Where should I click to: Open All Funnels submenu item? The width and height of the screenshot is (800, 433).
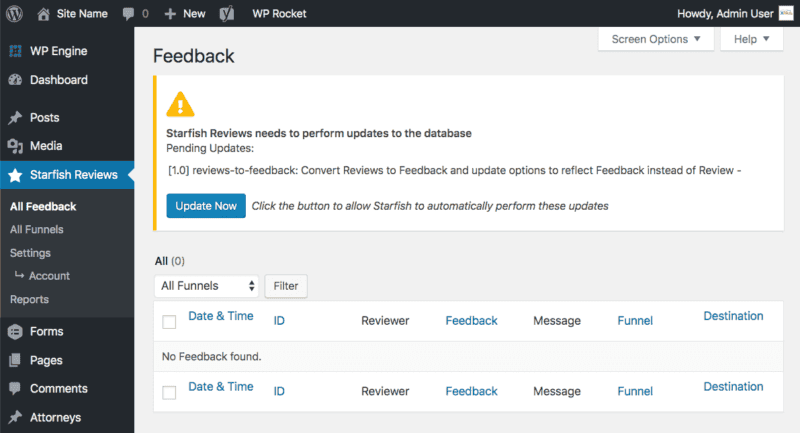tap(37, 230)
